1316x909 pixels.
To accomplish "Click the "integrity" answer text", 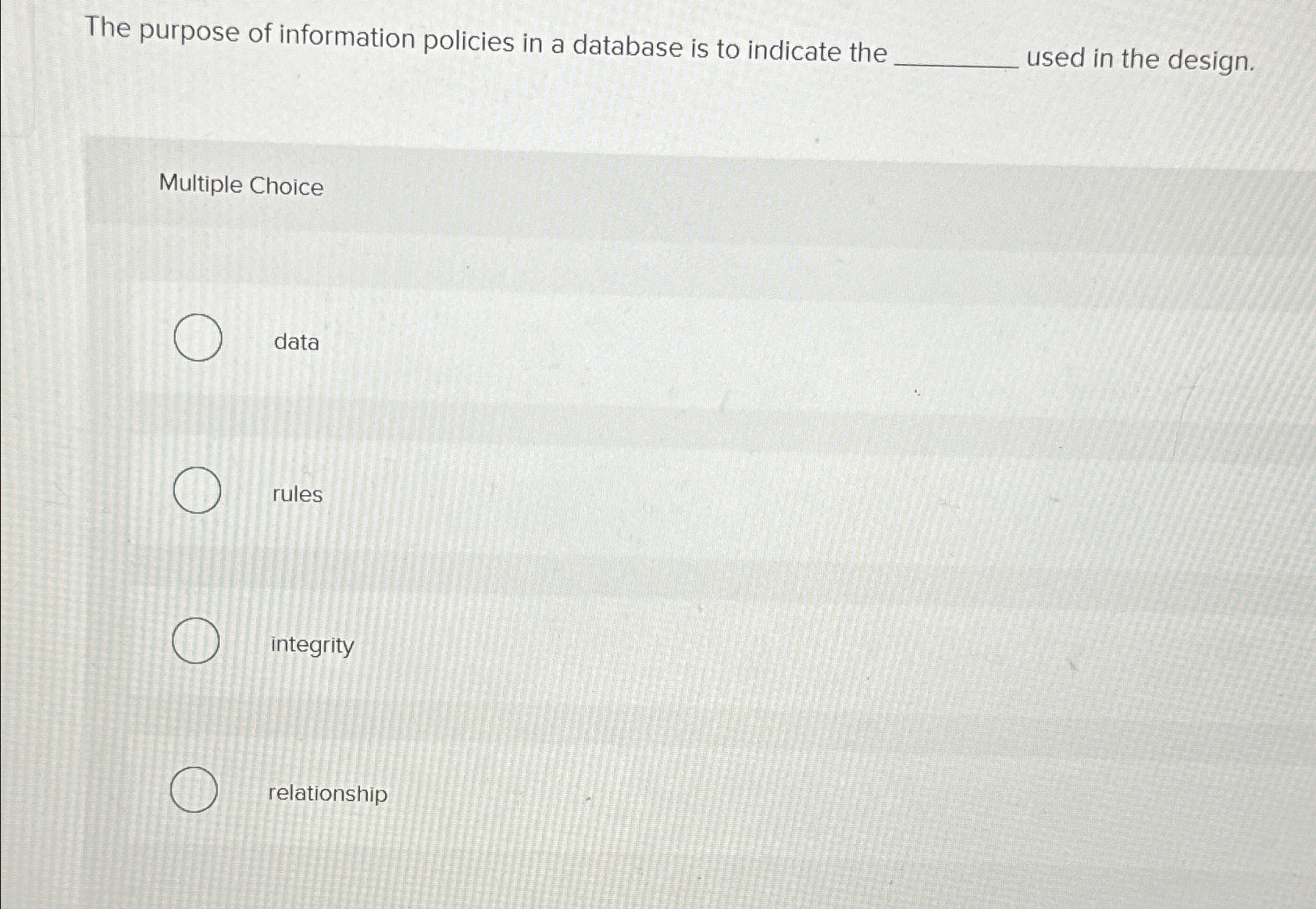I will tap(312, 645).
